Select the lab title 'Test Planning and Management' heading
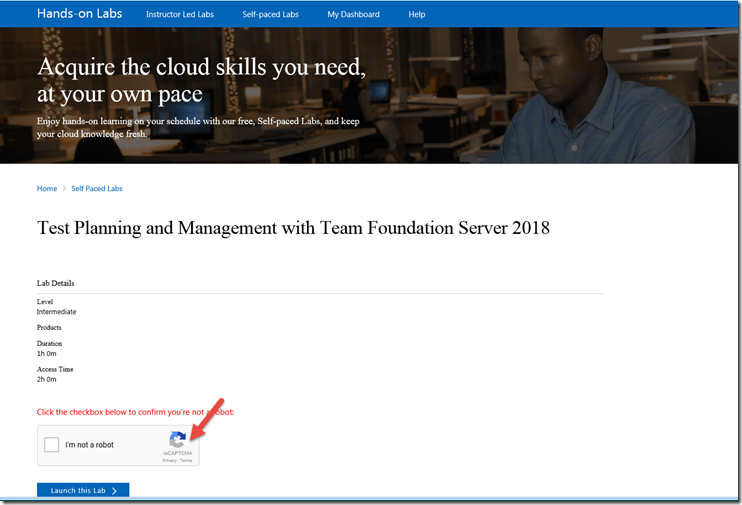Screen dimensions: 742x505 pyautogui.click(x=293, y=228)
